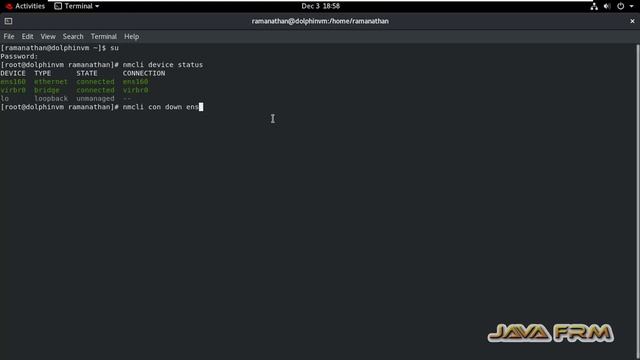Click the Terminal icon in top bar
The width and height of the screenshot is (640, 360).
pyautogui.click(x=58, y=6)
